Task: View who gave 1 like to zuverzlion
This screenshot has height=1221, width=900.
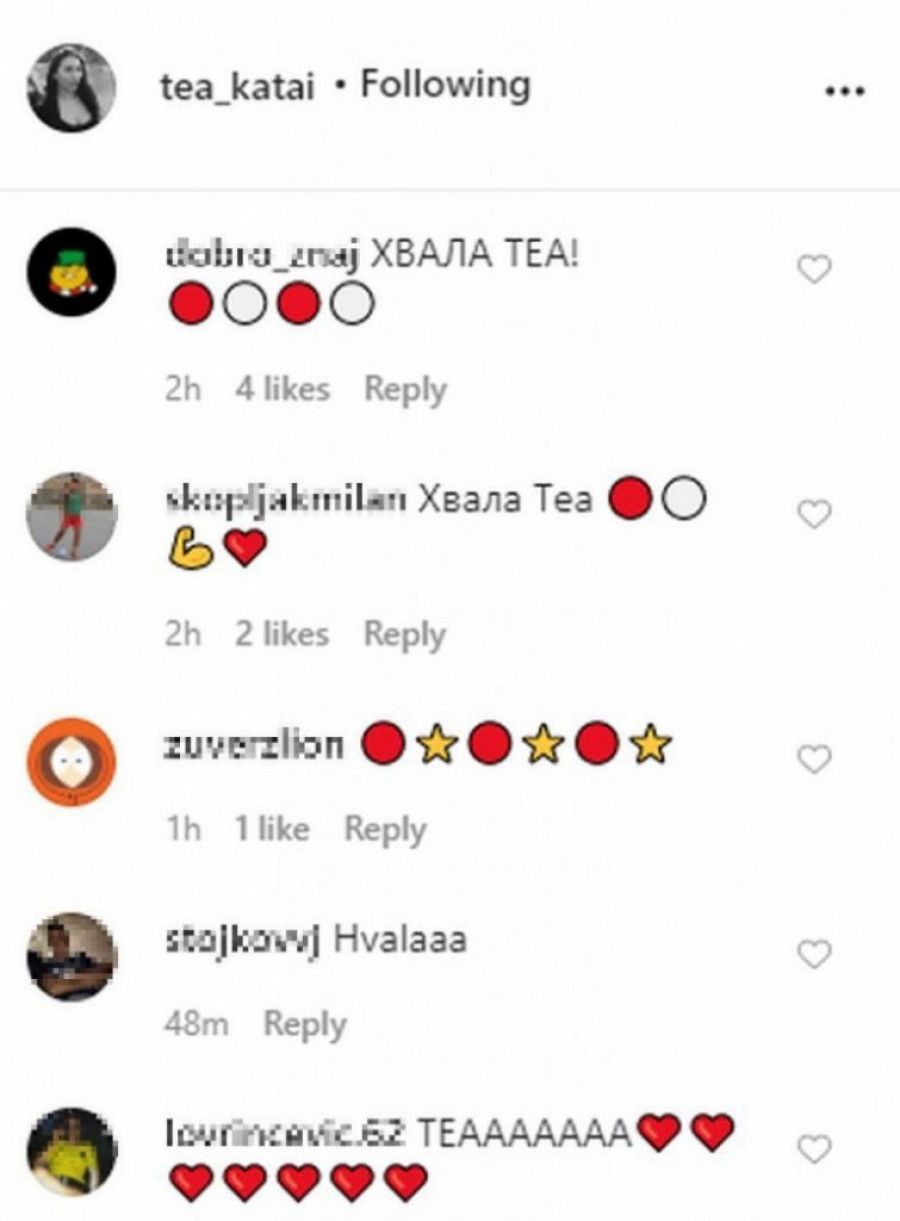Action: 272,828
